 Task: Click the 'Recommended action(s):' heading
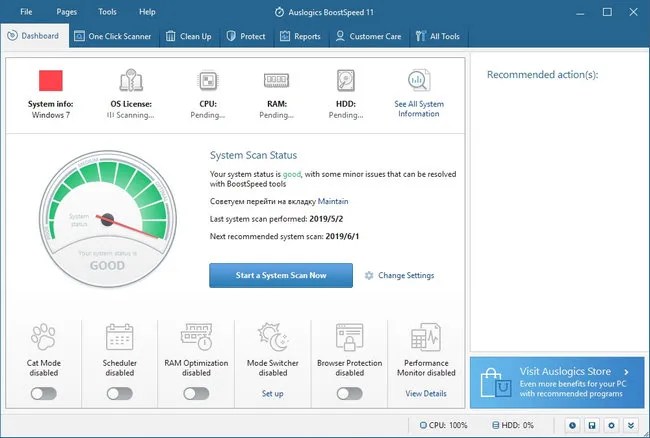click(542, 75)
